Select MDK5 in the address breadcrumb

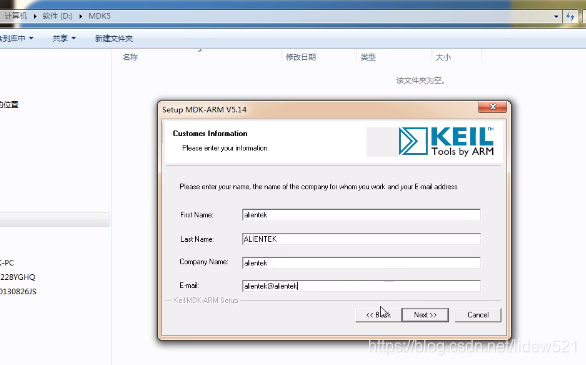(x=99, y=16)
